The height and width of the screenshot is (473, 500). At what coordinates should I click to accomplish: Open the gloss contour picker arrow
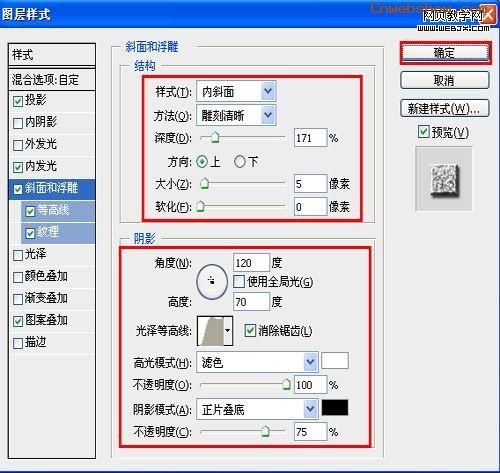[228, 331]
